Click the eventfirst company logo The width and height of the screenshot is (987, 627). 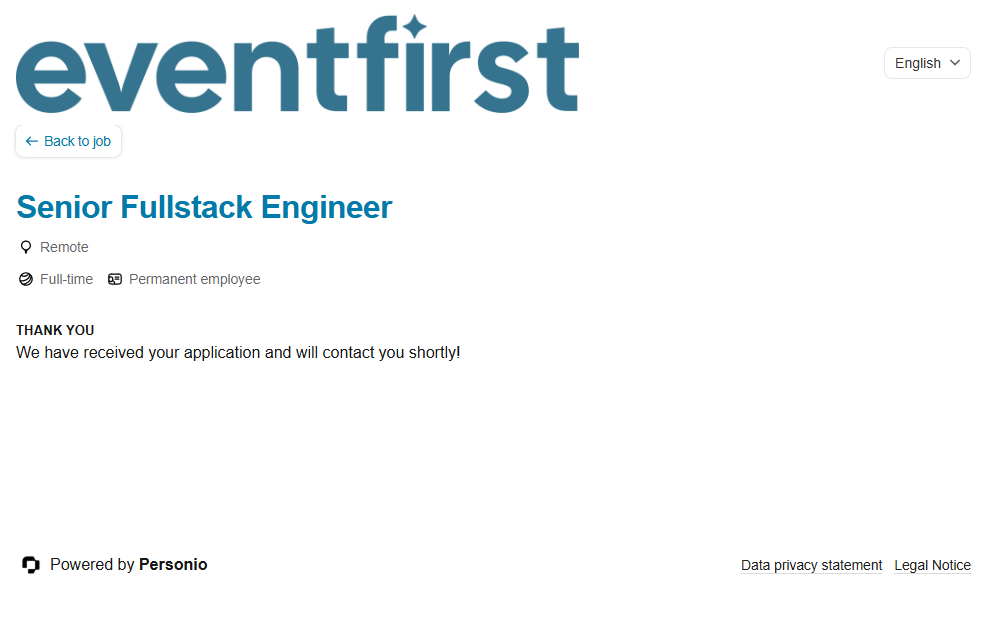click(297, 68)
